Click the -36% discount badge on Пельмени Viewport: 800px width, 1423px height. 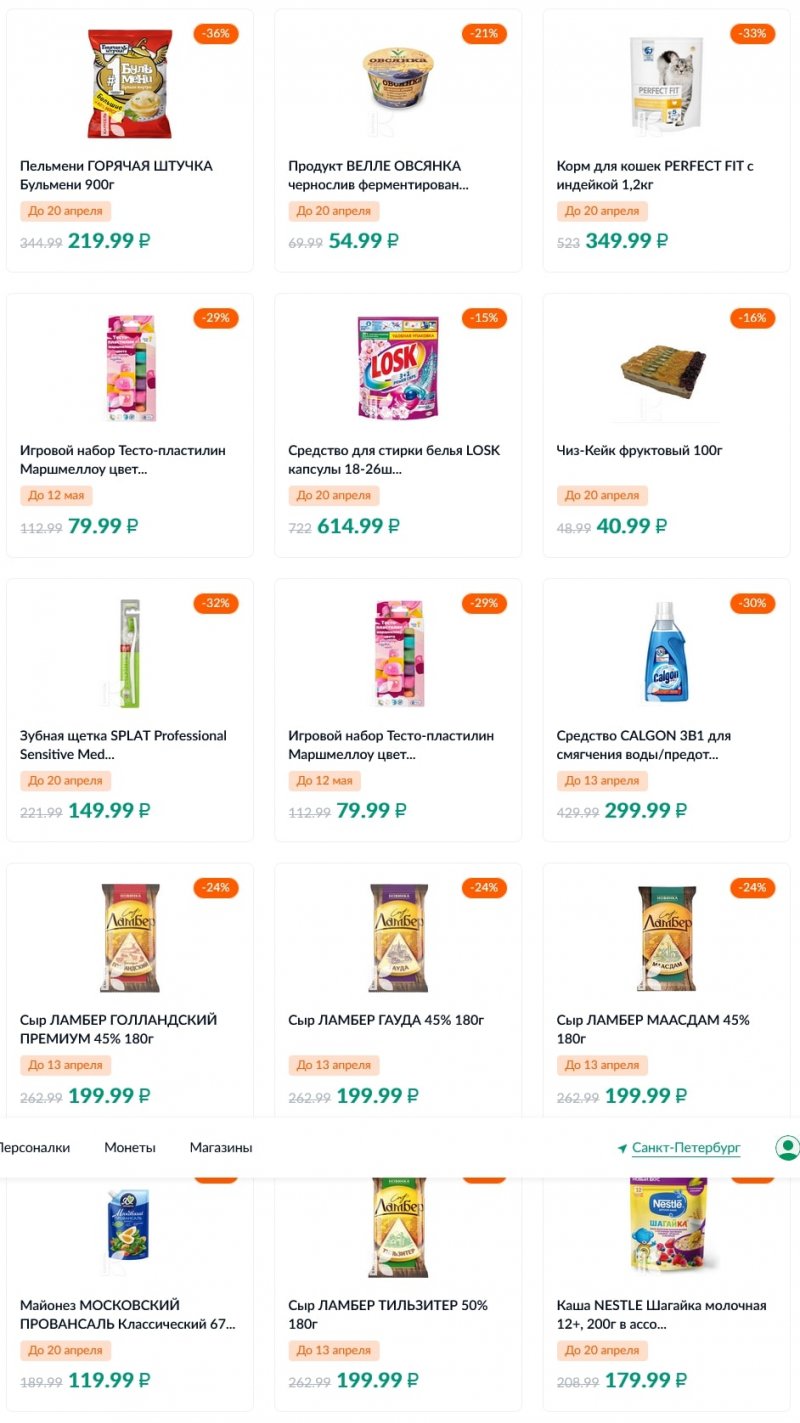pyautogui.click(x=215, y=34)
